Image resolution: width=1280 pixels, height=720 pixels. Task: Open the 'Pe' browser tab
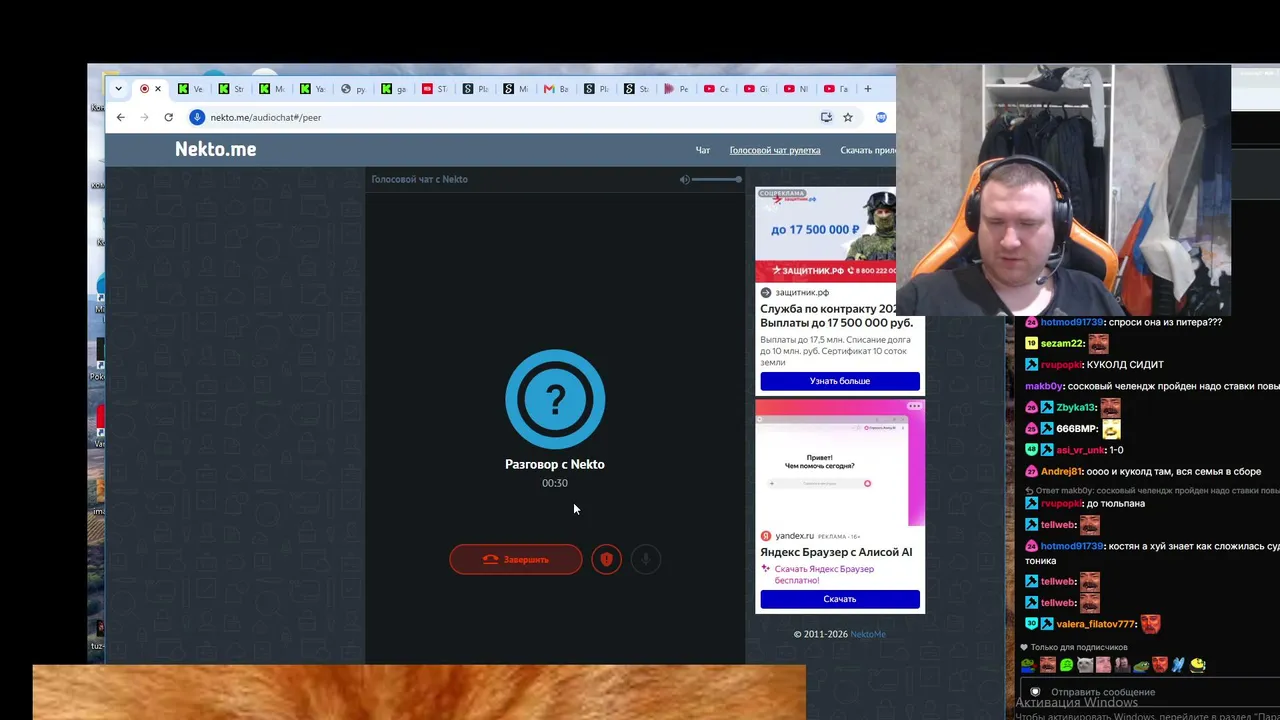click(678, 89)
